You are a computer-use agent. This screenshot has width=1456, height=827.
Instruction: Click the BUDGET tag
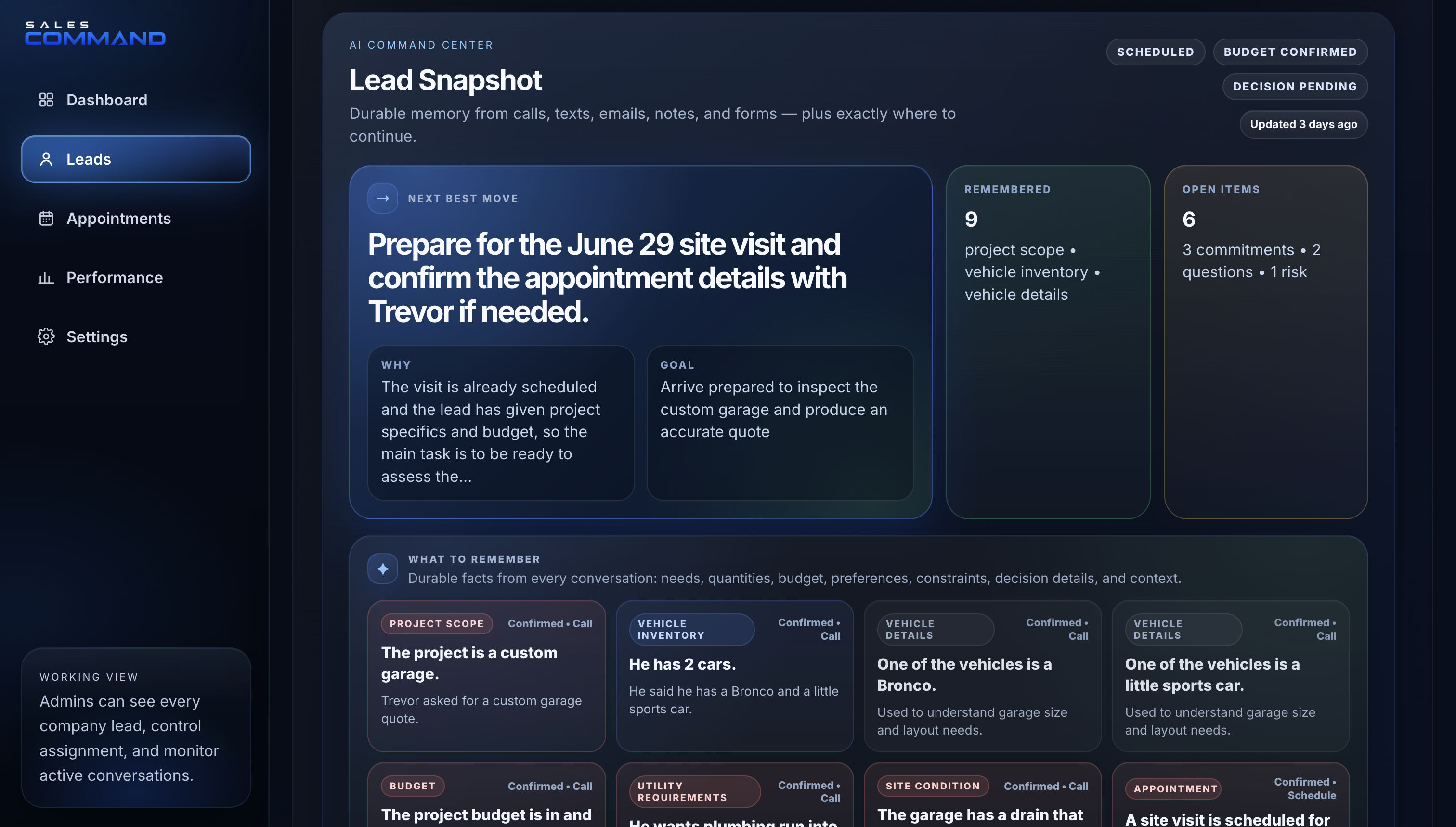click(x=413, y=786)
